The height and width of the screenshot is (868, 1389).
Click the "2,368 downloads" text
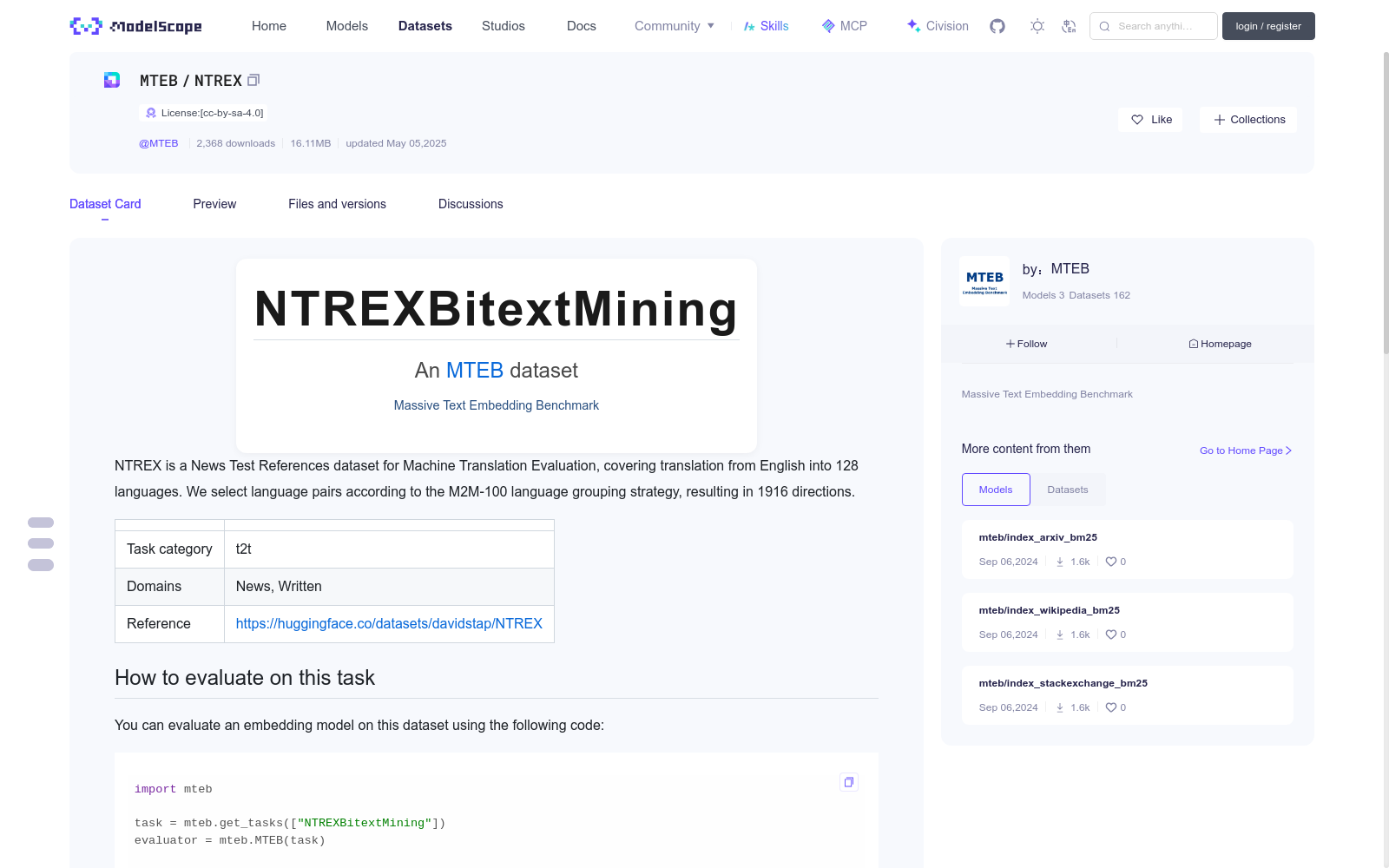(236, 143)
